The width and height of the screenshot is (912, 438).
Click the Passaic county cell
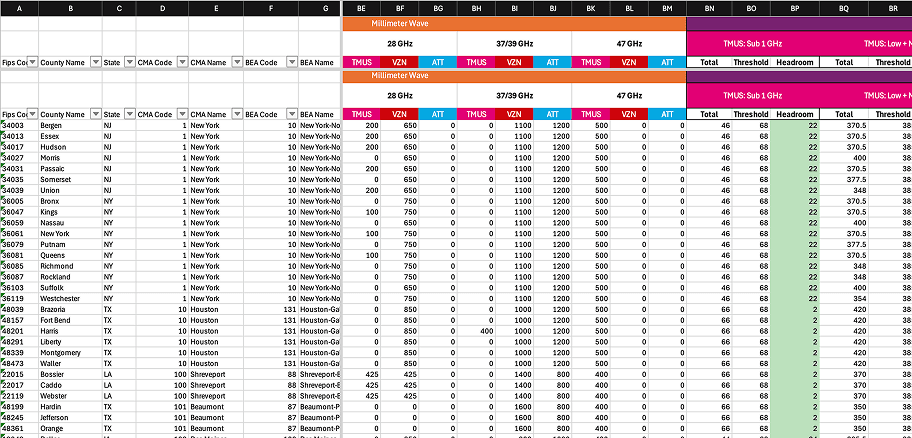click(x=70, y=169)
